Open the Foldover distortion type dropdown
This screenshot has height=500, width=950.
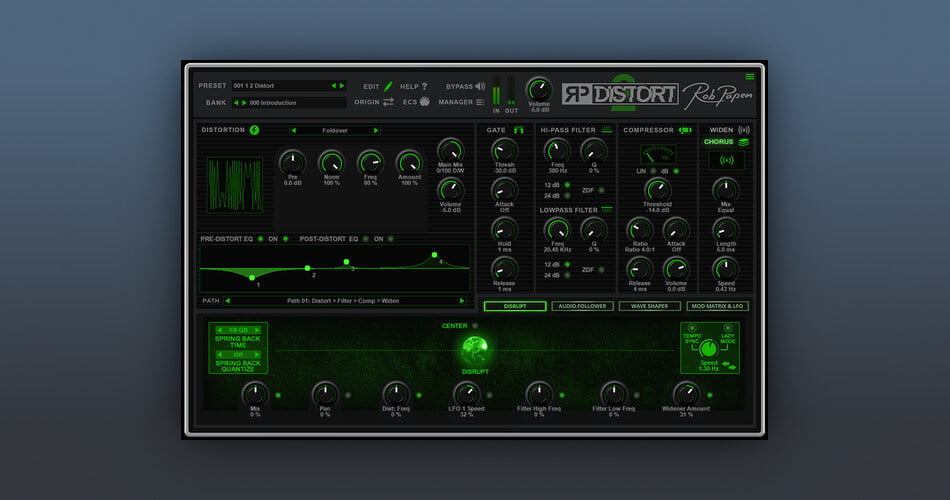pyautogui.click(x=334, y=130)
